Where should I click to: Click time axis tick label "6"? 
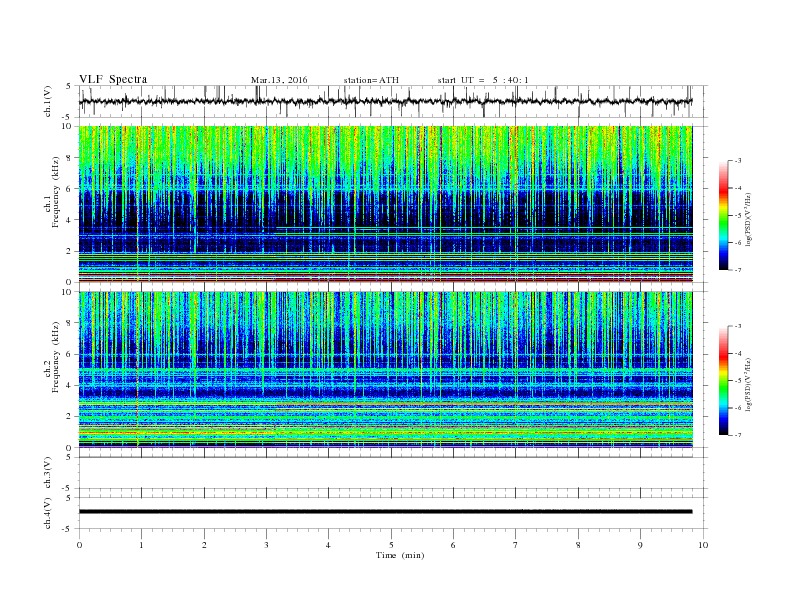pyautogui.click(x=454, y=545)
